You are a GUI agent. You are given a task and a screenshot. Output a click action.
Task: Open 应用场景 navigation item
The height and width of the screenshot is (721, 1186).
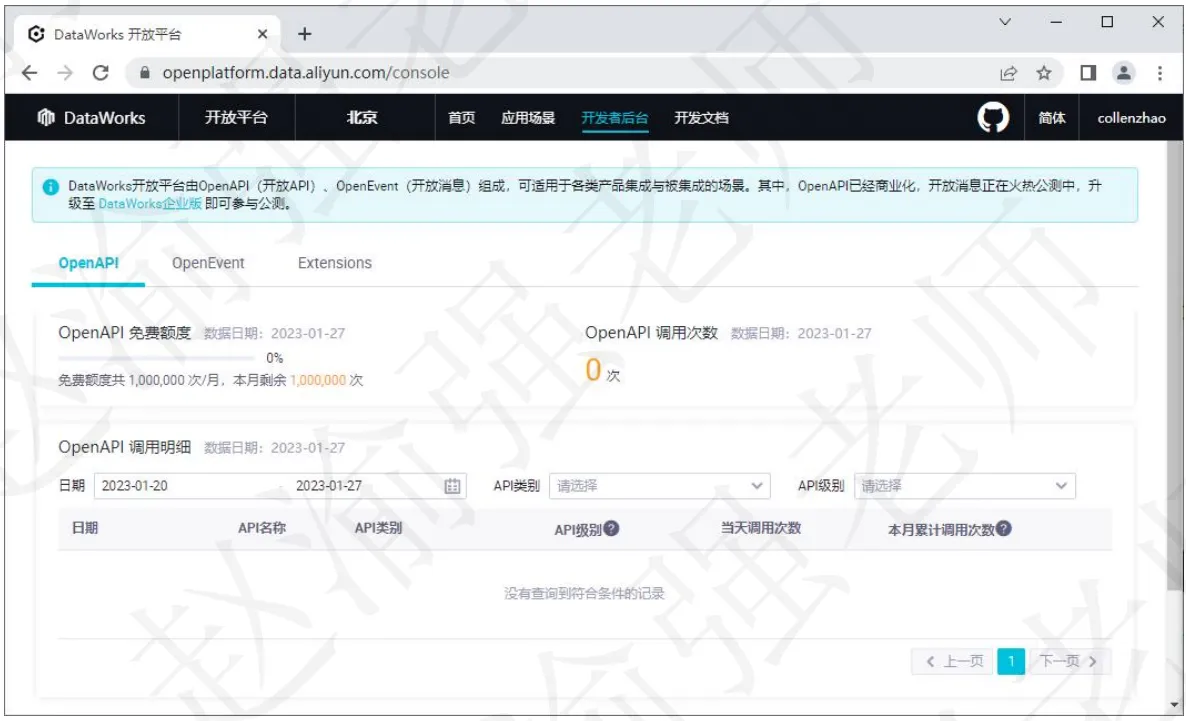pos(528,117)
